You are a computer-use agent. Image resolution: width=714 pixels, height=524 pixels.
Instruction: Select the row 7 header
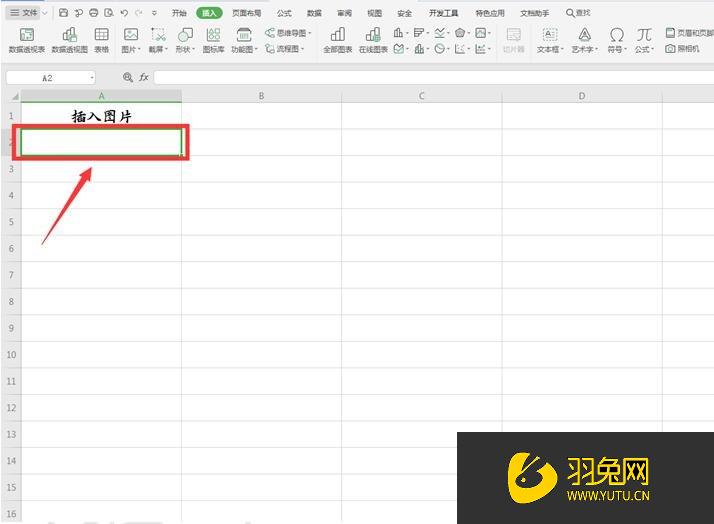(x=11, y=275)
